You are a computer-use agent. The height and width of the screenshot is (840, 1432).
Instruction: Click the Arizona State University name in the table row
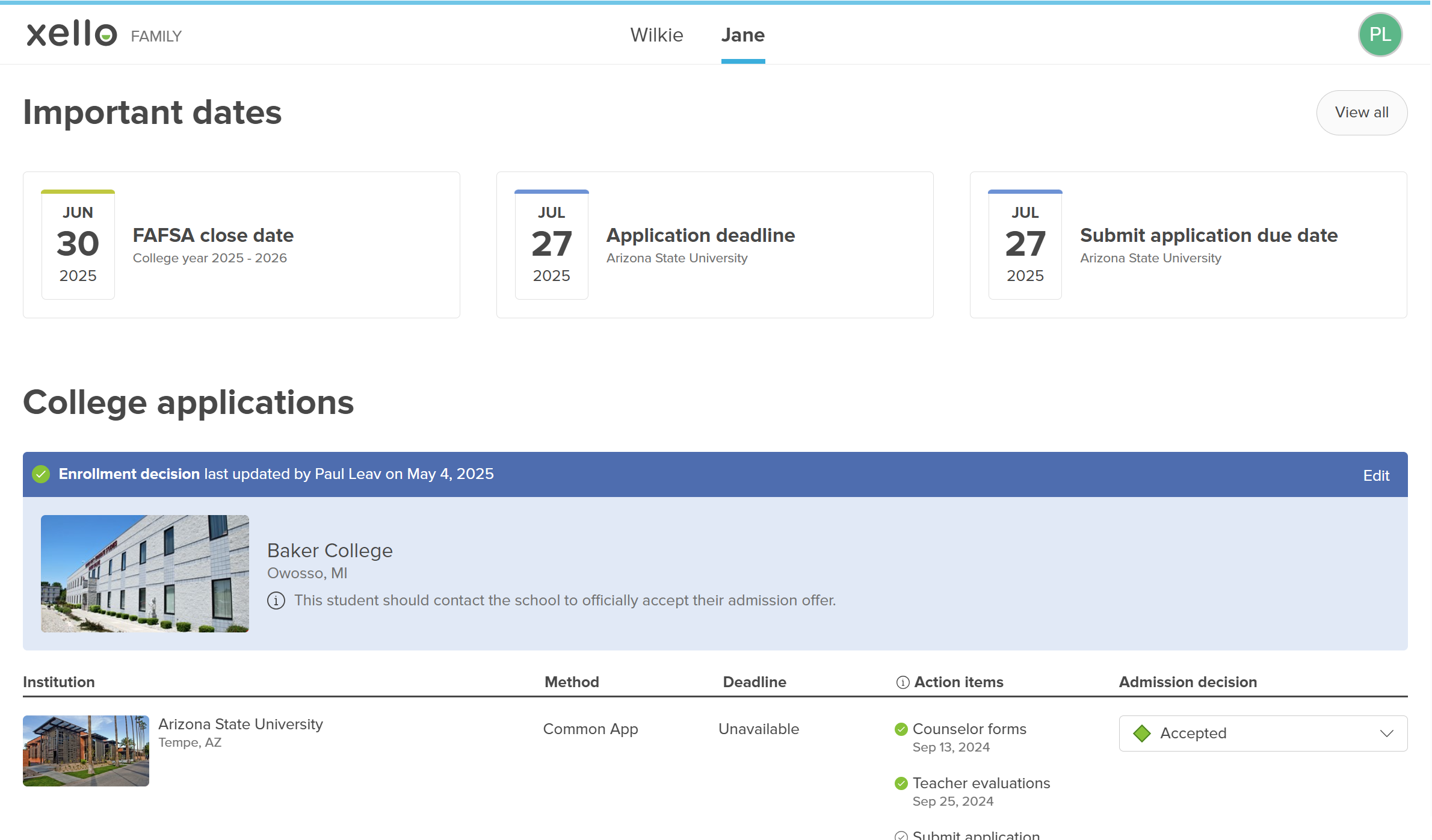pos(241,724)
